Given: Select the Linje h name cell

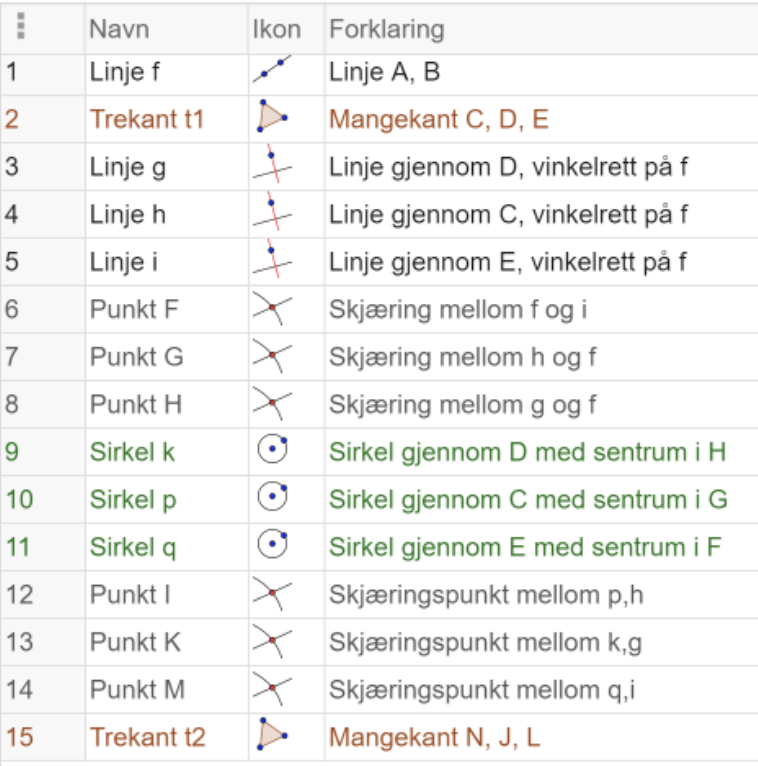Looking at the screenshot, I should [x=128, y=215].
